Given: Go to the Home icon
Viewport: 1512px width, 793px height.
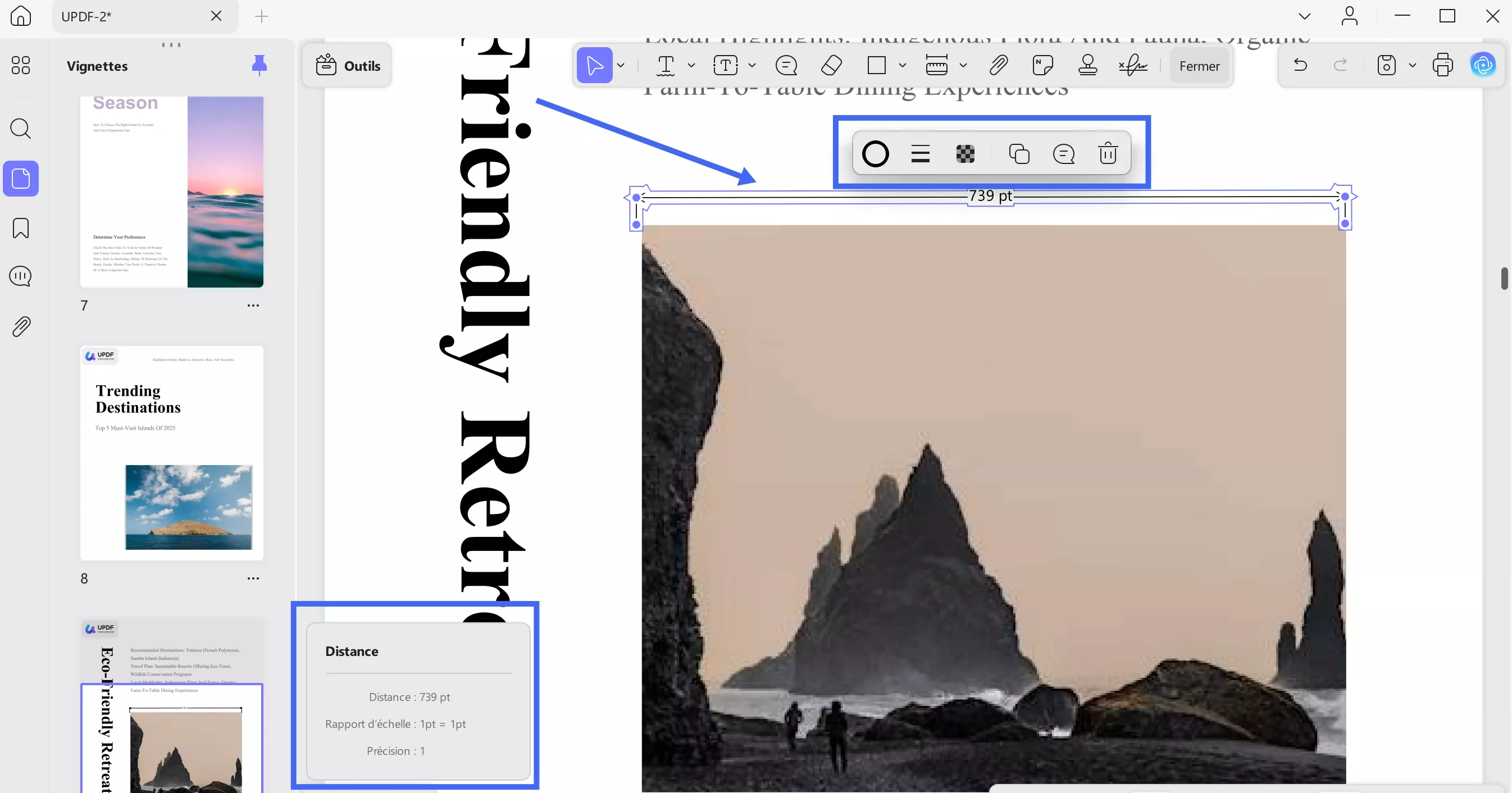Looking at the screenshot, I should [x=21, y=16].
